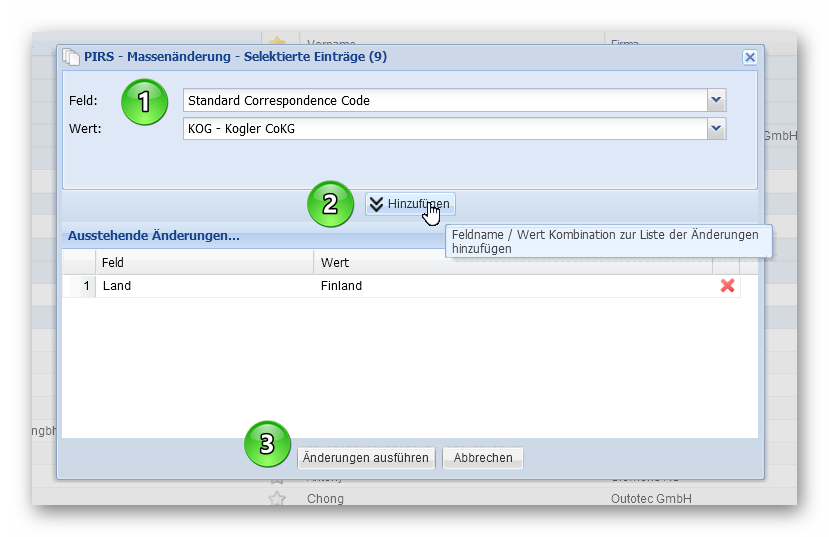Click the green step 2 badge
Image resolution: width=829 pixels, height=537 pixels.
(x=331, y=204)
